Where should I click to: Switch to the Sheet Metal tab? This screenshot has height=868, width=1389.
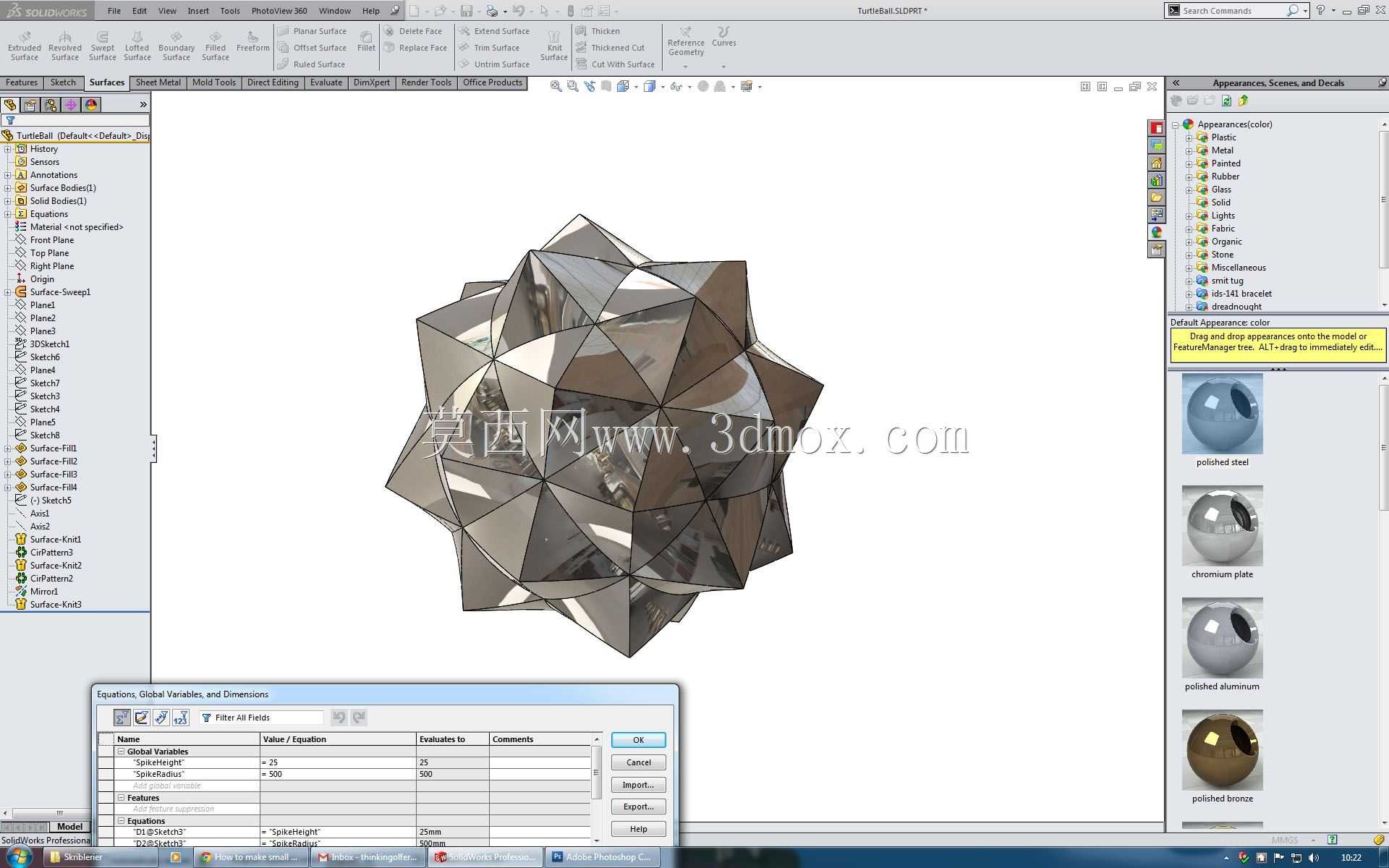coord(158,82)
